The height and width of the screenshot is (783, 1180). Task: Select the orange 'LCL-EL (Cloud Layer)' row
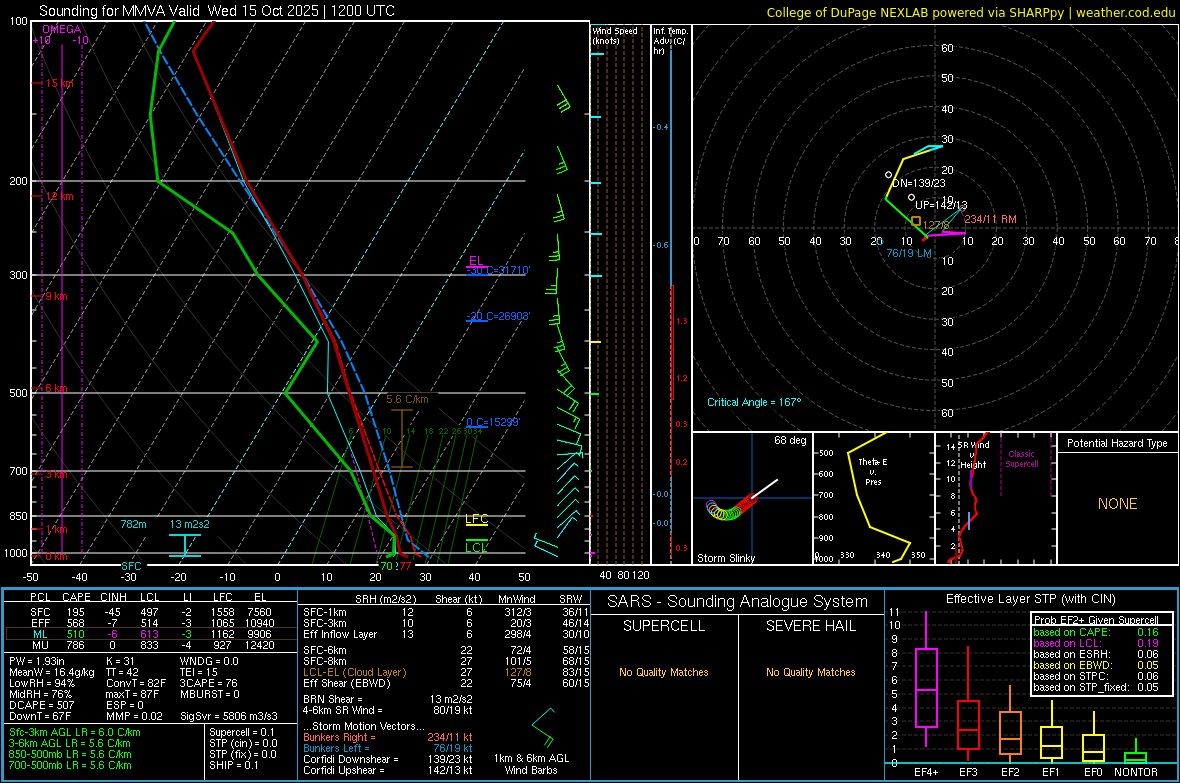point(446,672)
